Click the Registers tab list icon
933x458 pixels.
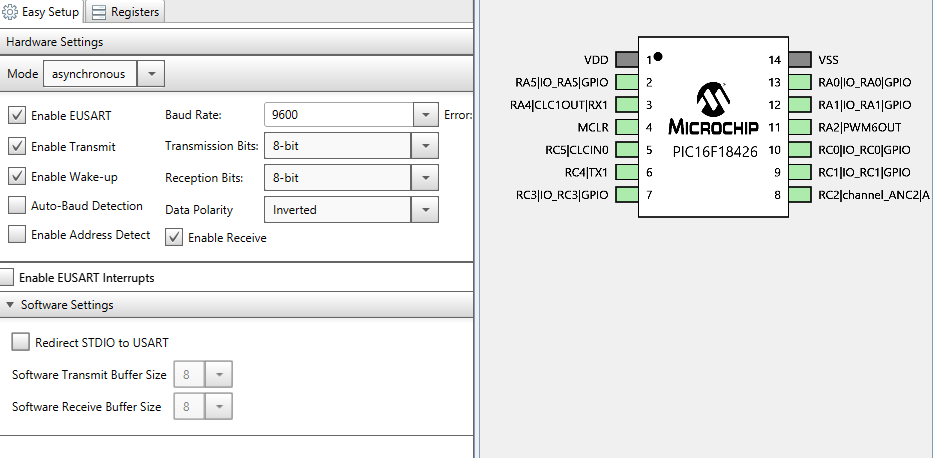pyautogui.click(x=99, y=12)
